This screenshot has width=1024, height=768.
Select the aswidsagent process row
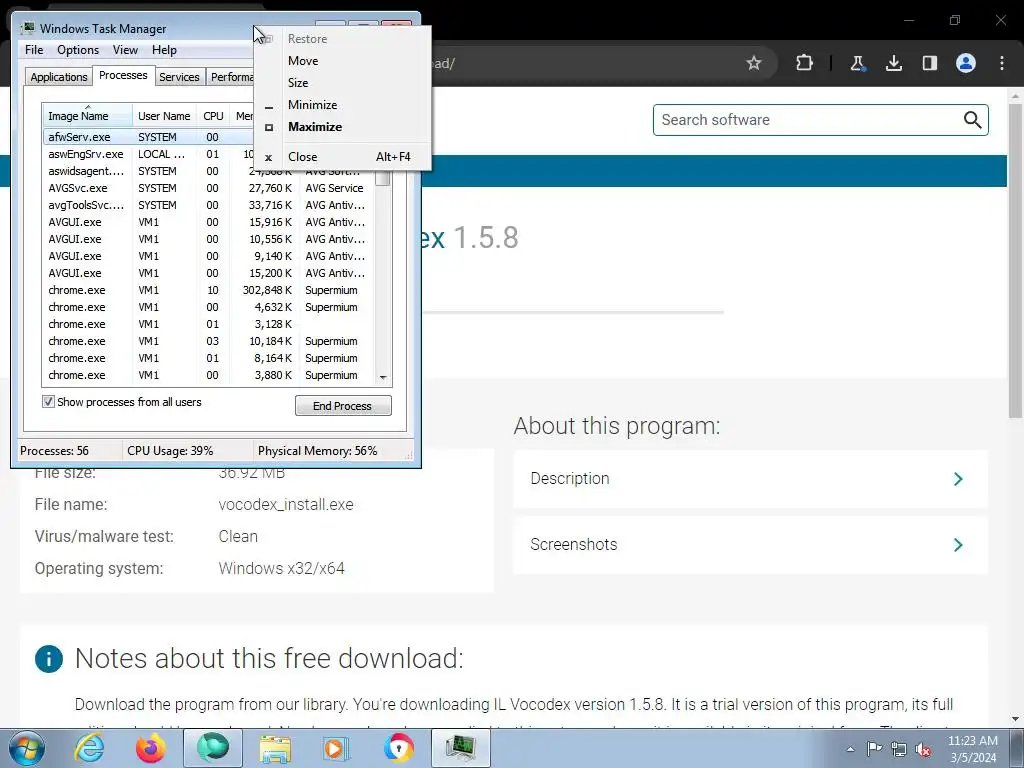pos(209,171)
